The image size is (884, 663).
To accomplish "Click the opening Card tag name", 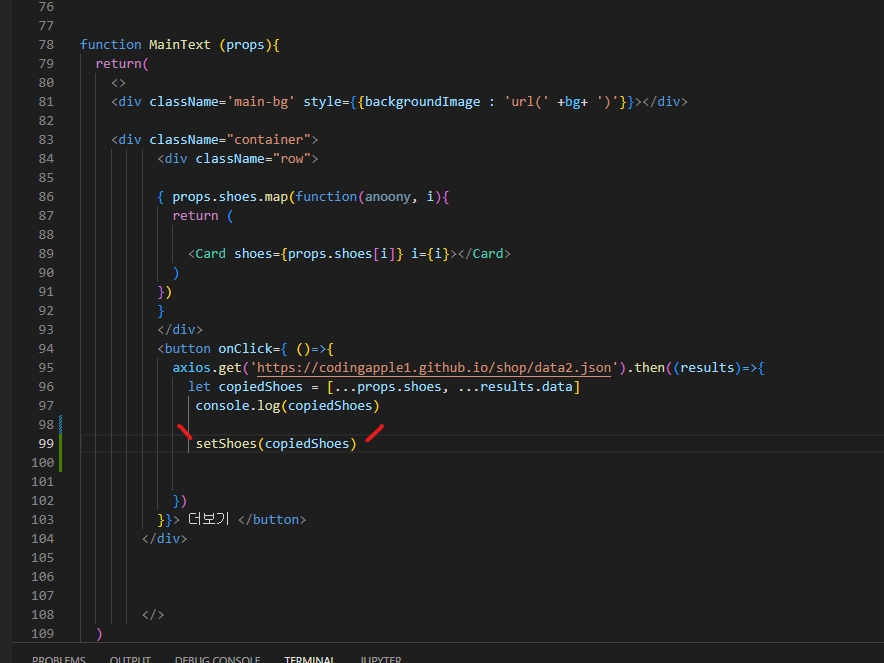I will point(210,254).
